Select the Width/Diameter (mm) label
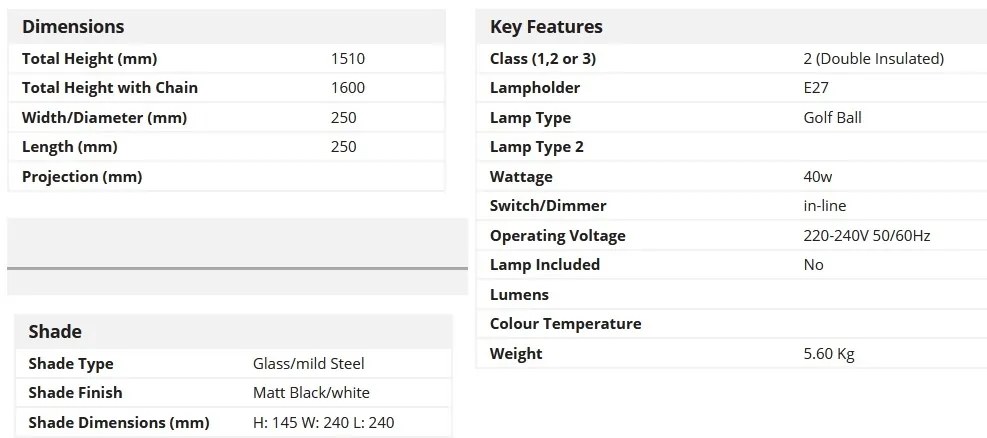 [x=104, y=118]
